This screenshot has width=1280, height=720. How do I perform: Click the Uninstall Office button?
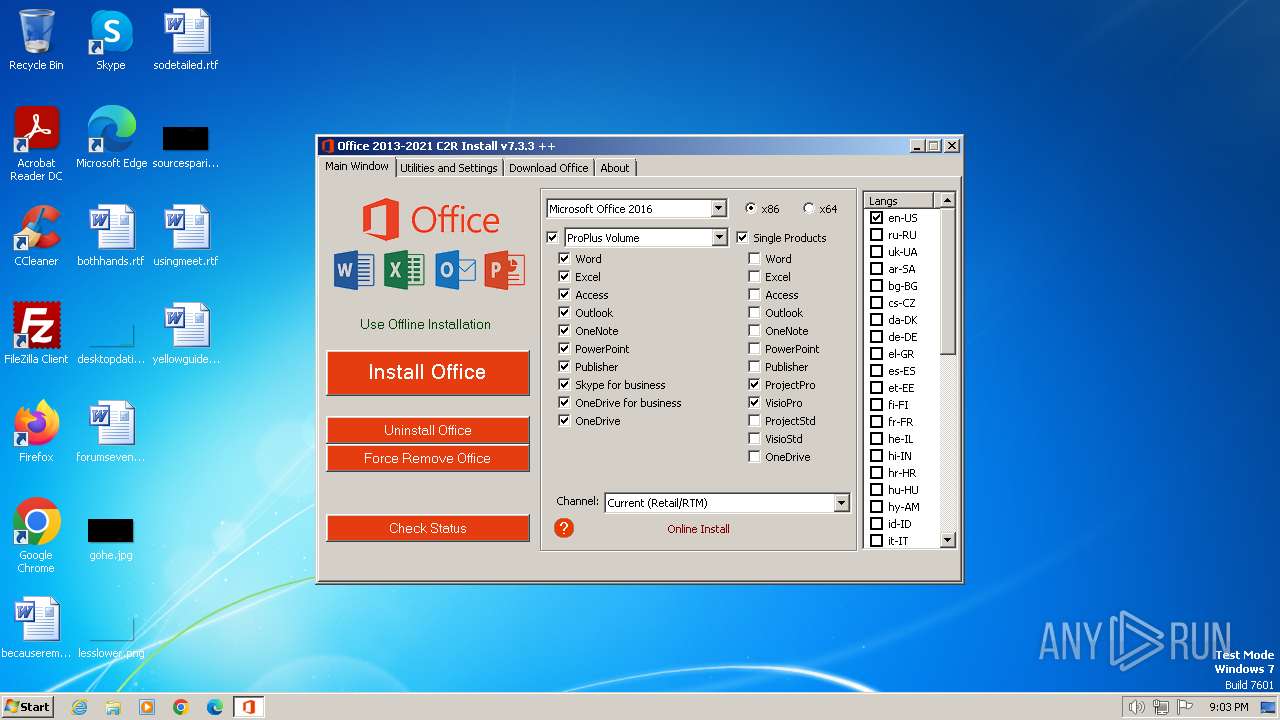tap(427, 430)
